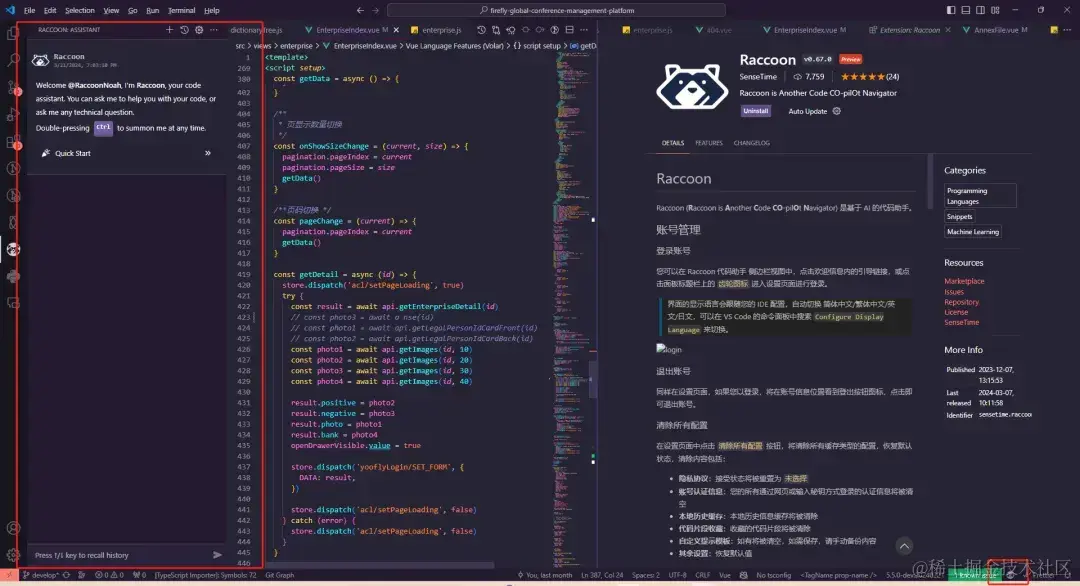The width and height of the screenshot is (1080, 586).
Task: Open the Terminal menu
Action: pos(182,10)
